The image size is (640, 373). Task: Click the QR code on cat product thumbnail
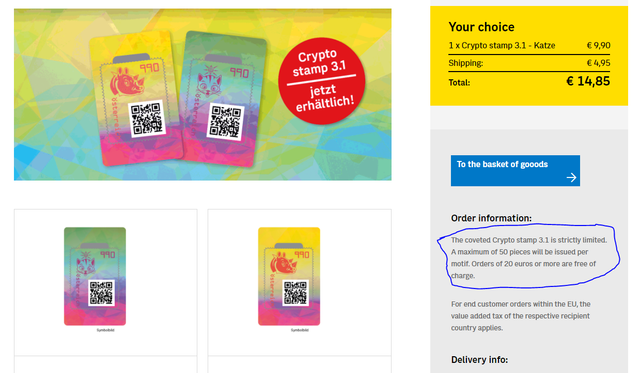click(101, 293)
